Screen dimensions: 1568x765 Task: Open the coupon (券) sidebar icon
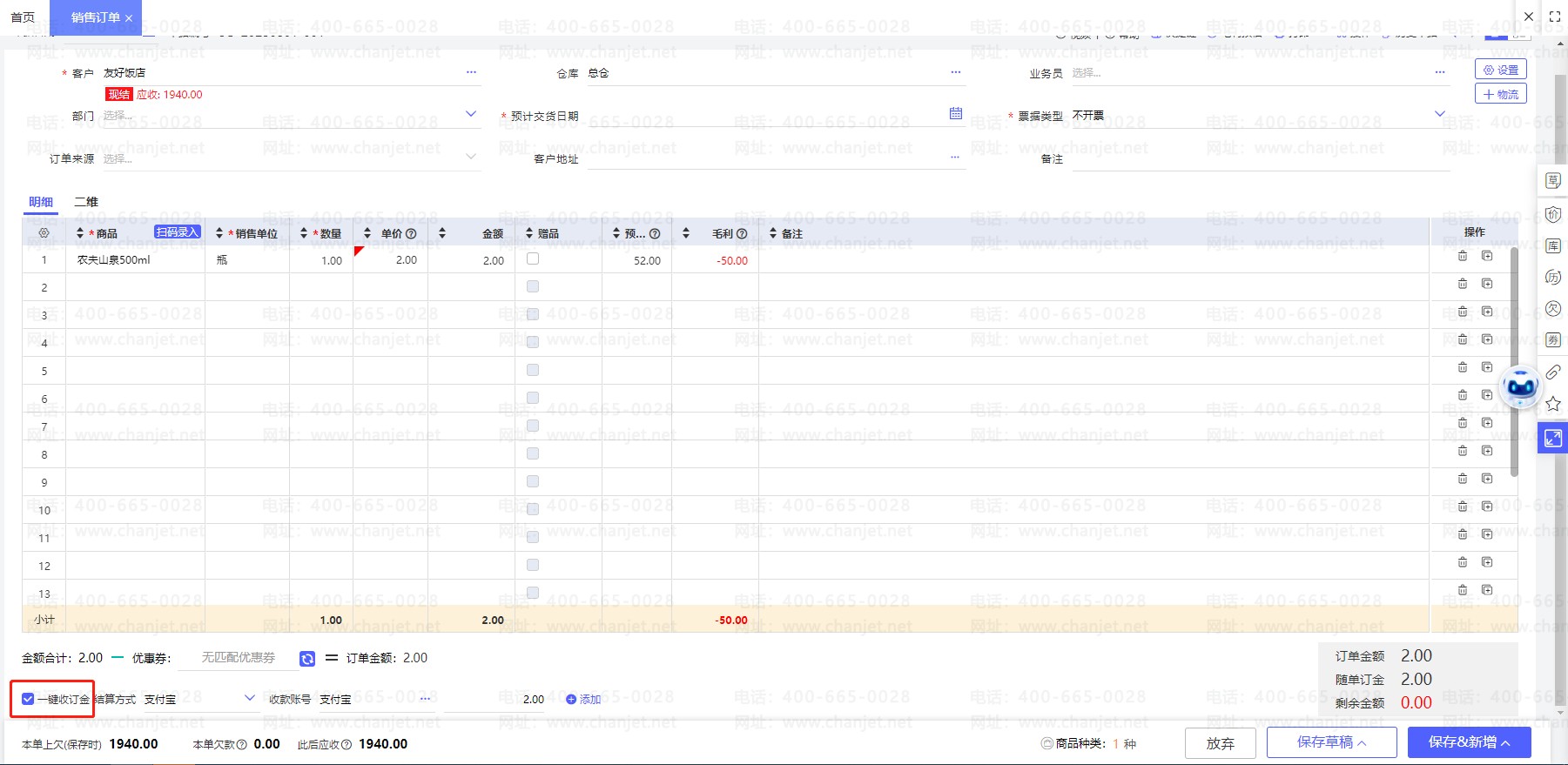[1553, 340]
